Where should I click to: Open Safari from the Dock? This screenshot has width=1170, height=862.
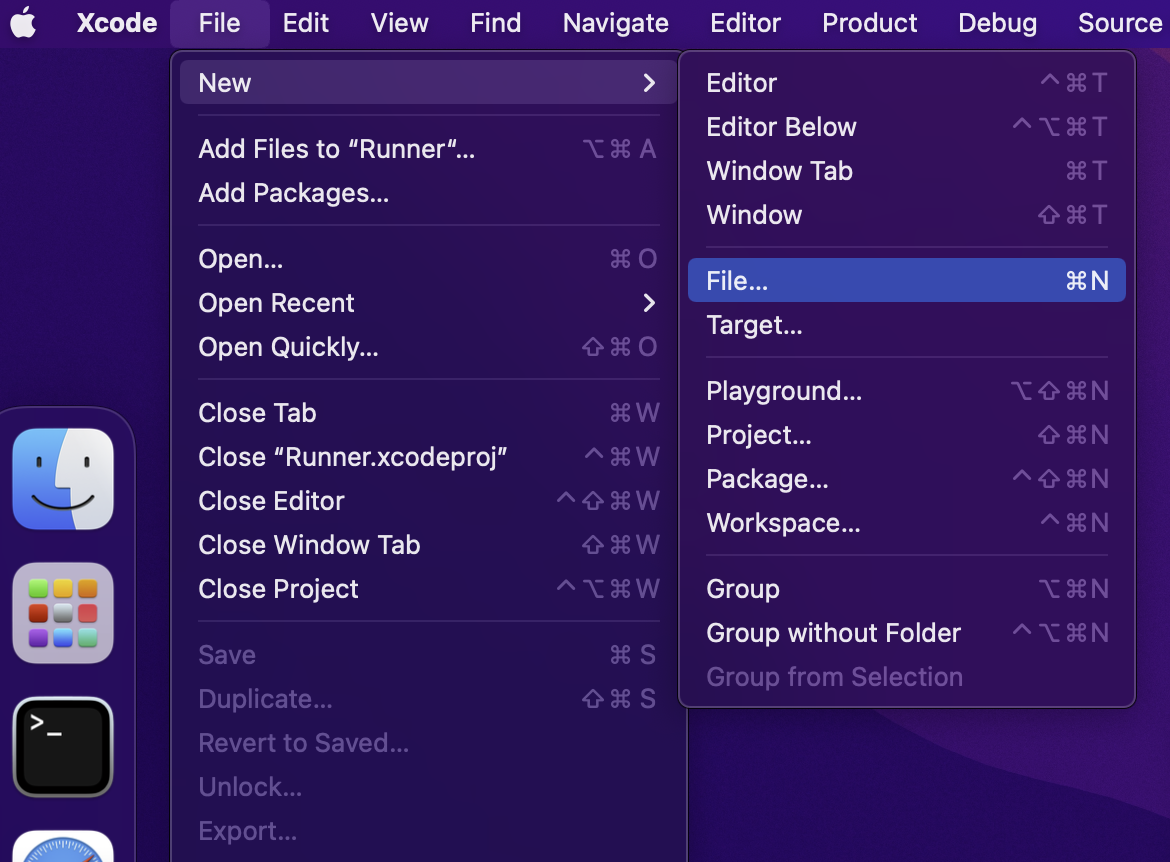(x=63, y=846)
